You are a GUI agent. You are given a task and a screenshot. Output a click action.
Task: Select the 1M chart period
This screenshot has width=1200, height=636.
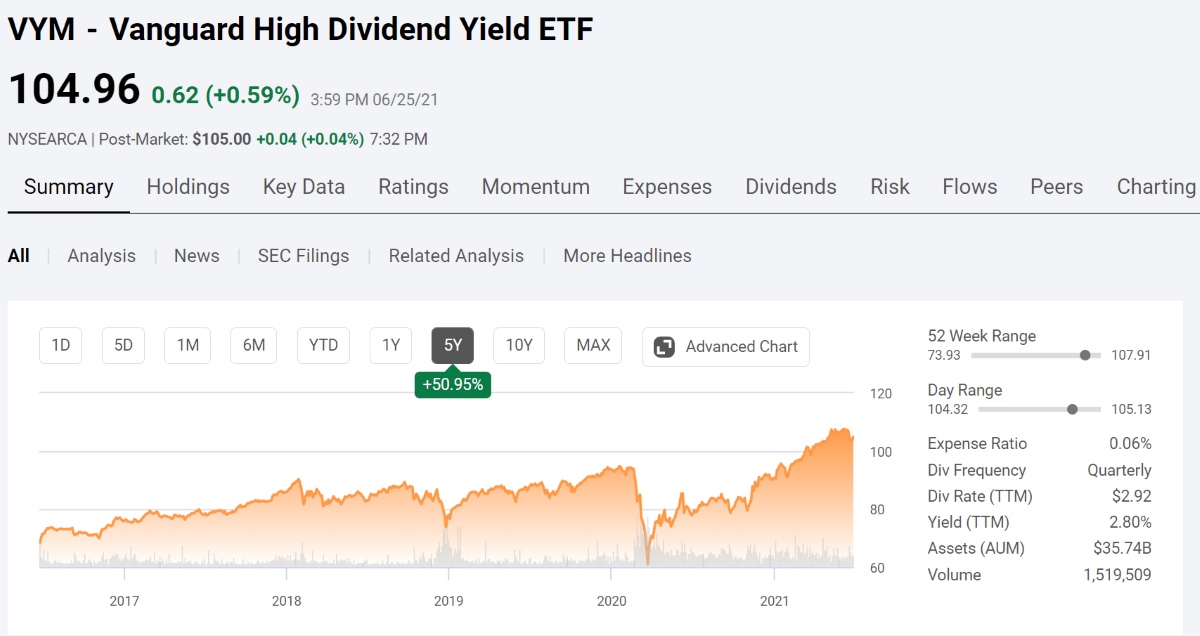coord(188,345)
